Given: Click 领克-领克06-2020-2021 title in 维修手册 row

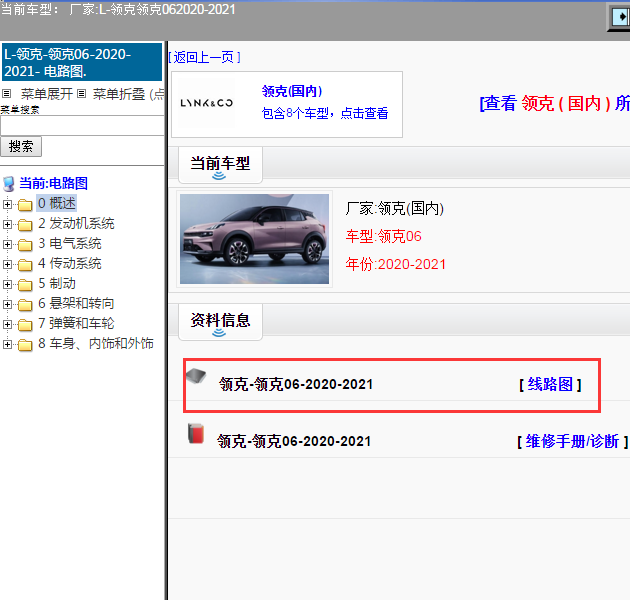Looking at the screenshot, I should pos(294,442).
